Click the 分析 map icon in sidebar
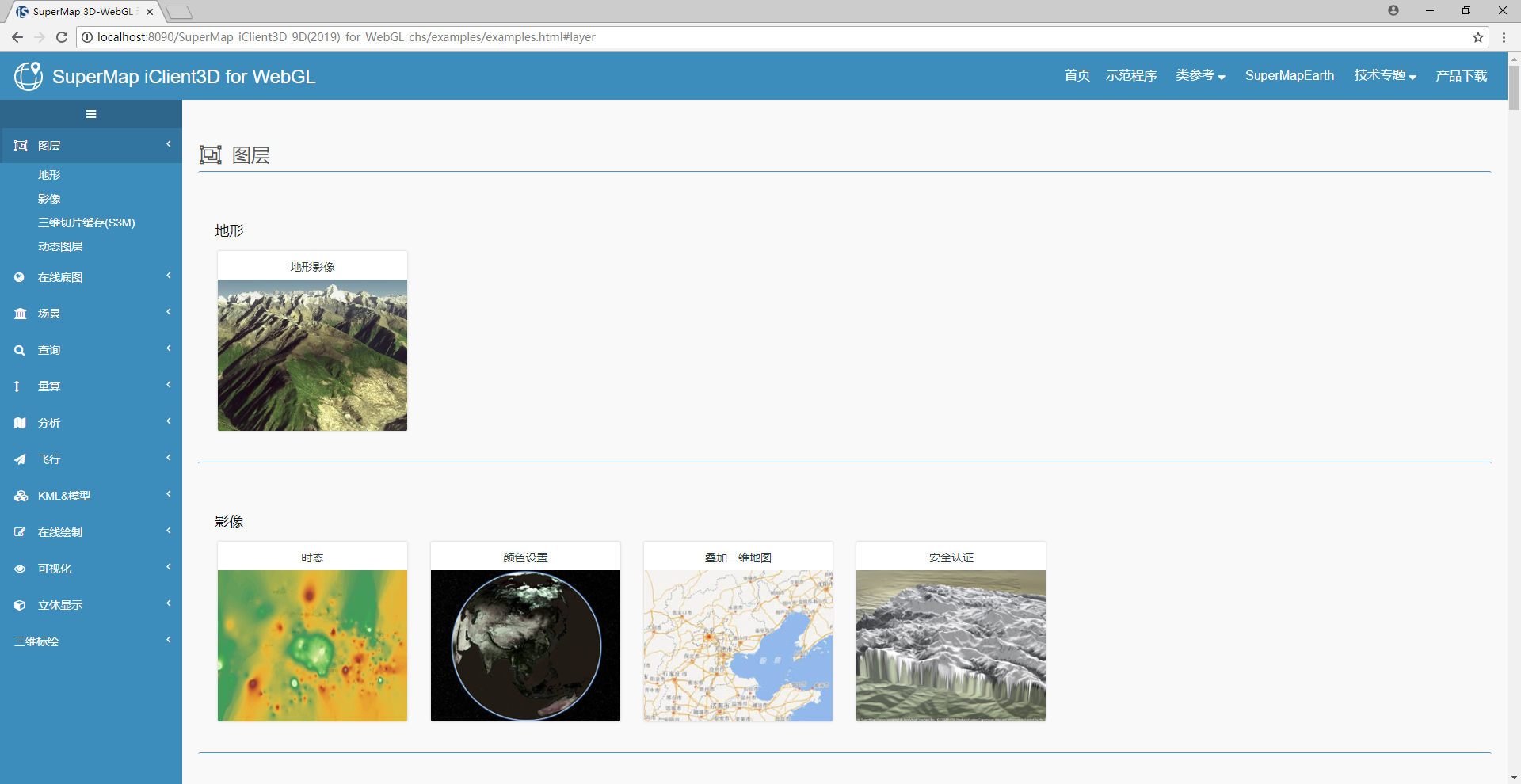Viewport: 1521px width, 784px height. pos(21,423)
